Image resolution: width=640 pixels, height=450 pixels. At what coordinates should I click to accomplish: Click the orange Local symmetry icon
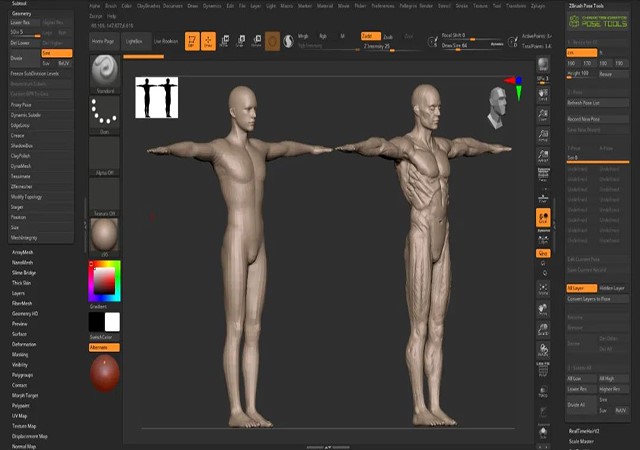click(x=543, y=218)
